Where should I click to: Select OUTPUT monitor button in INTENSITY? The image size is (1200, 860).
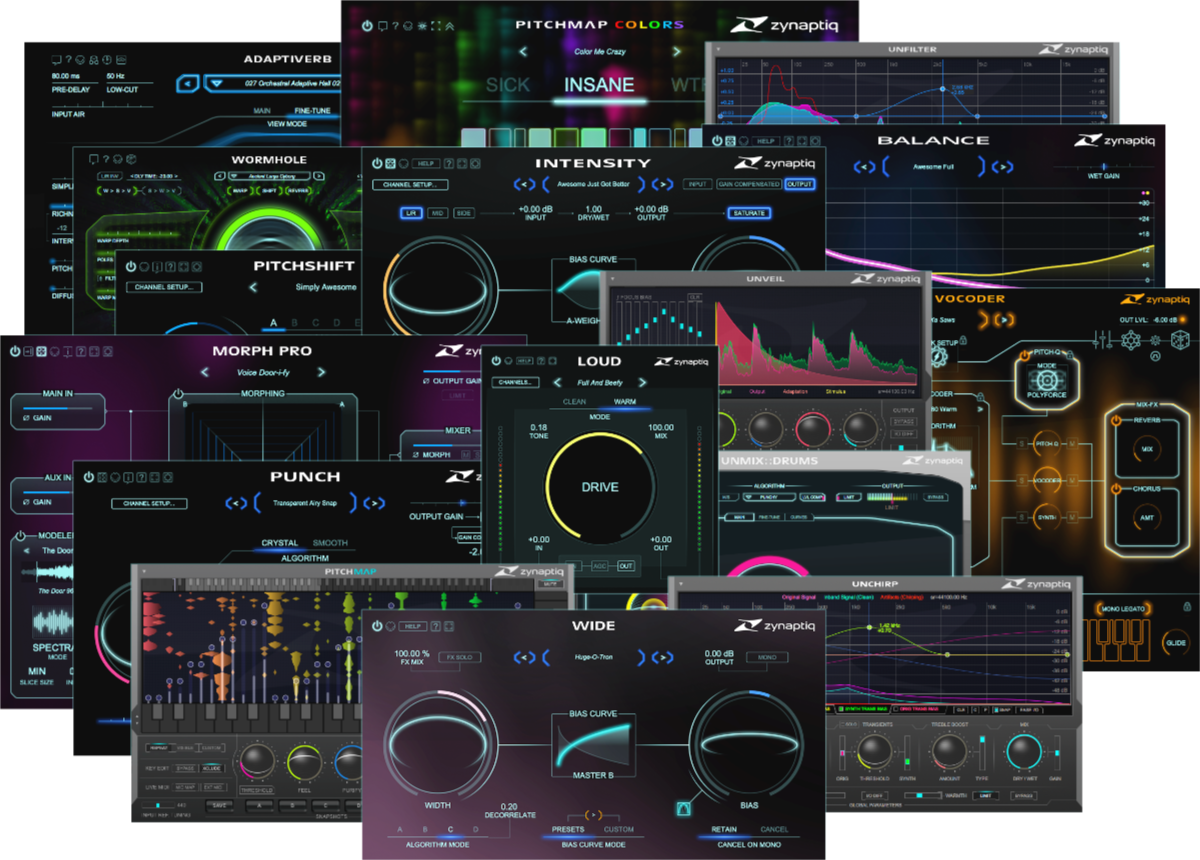coord(799,184)
